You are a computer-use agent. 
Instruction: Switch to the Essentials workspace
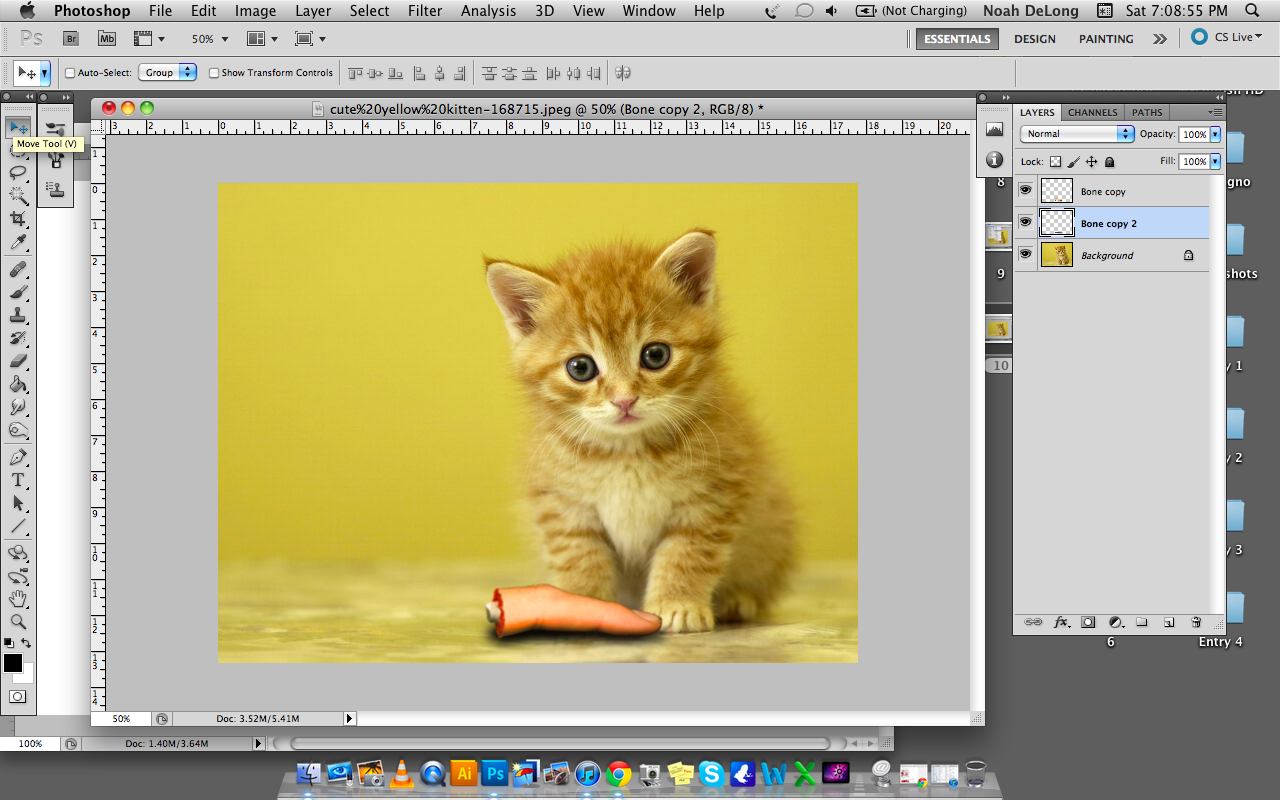pyautogui.click(x=957, y=39)
